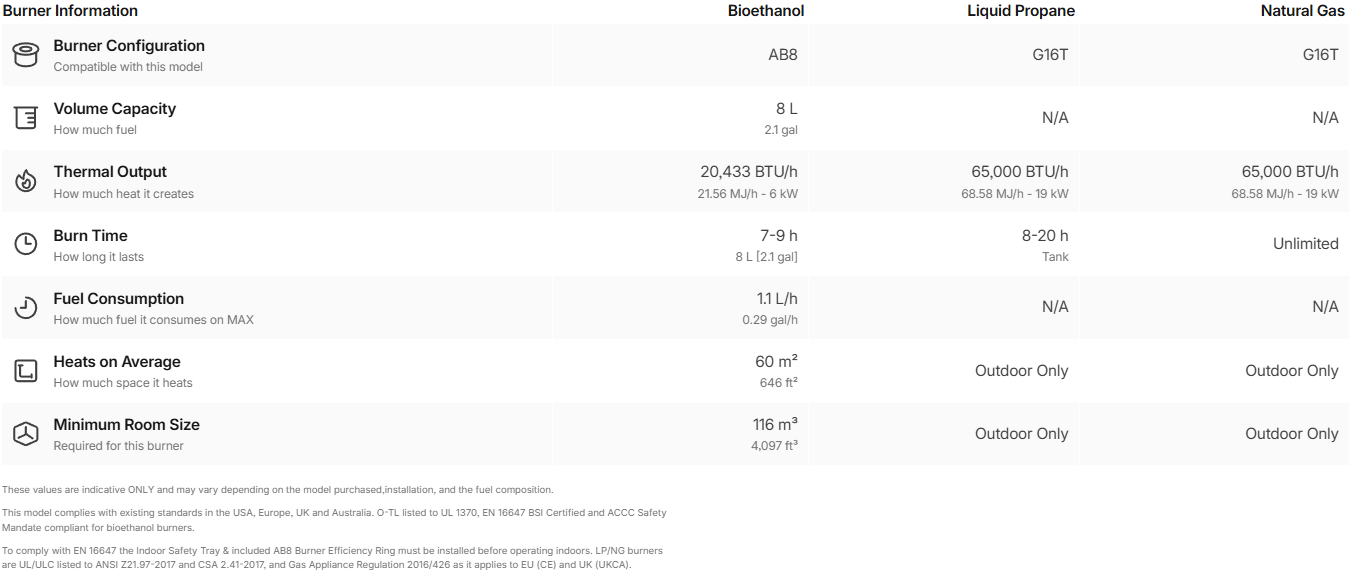The height and width of the screenshot is (573, 1350).
Task: Click the Burner Information heading
Action: coord(70,11)
